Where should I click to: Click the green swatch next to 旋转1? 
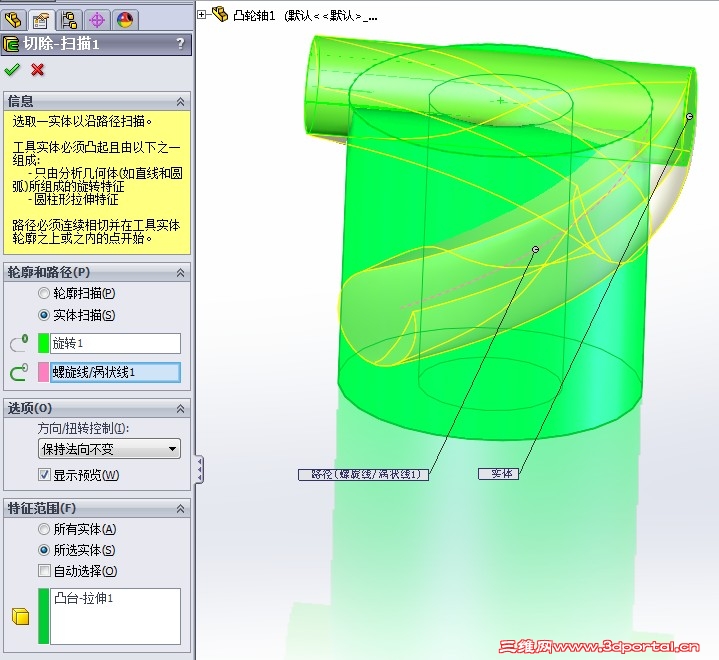click(x=43, y=344)
